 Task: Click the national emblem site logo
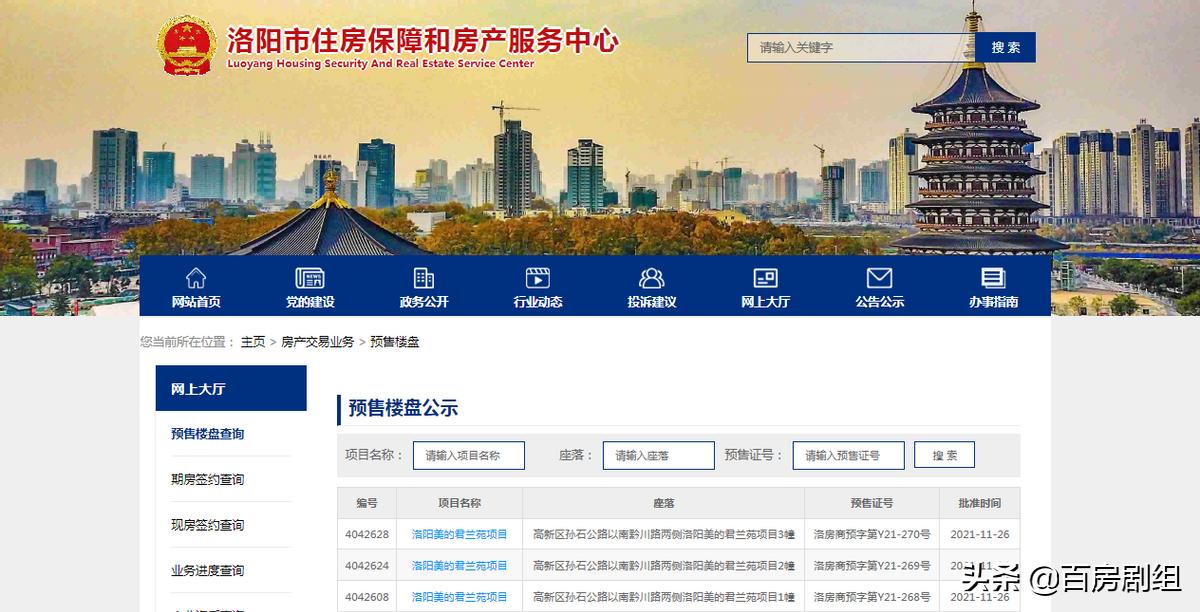(x=186, y=46)
